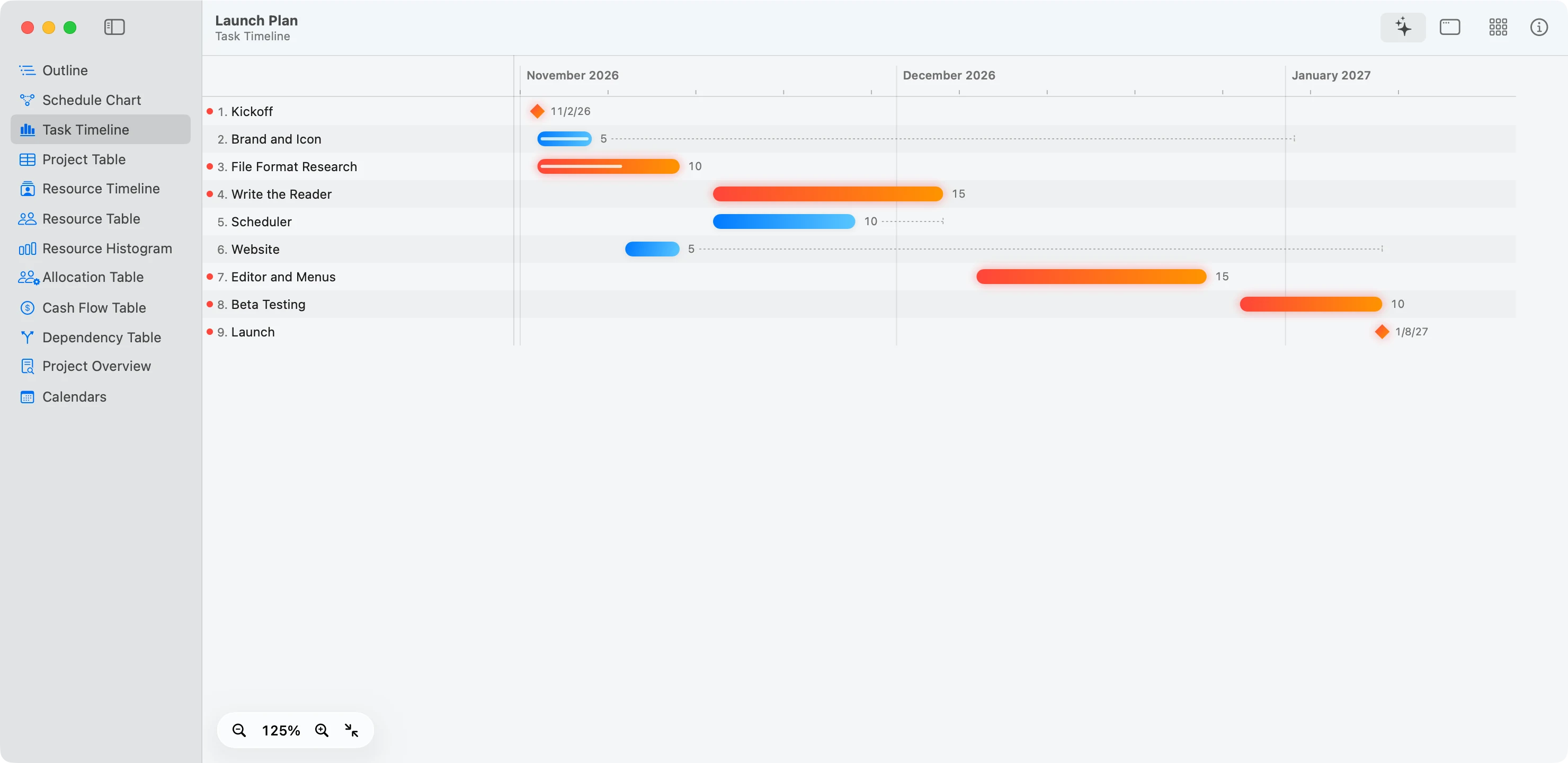This screenshot has height=763, width=1568.
Task: Click the Outline sidebar icon
Action: click(28, 70)
